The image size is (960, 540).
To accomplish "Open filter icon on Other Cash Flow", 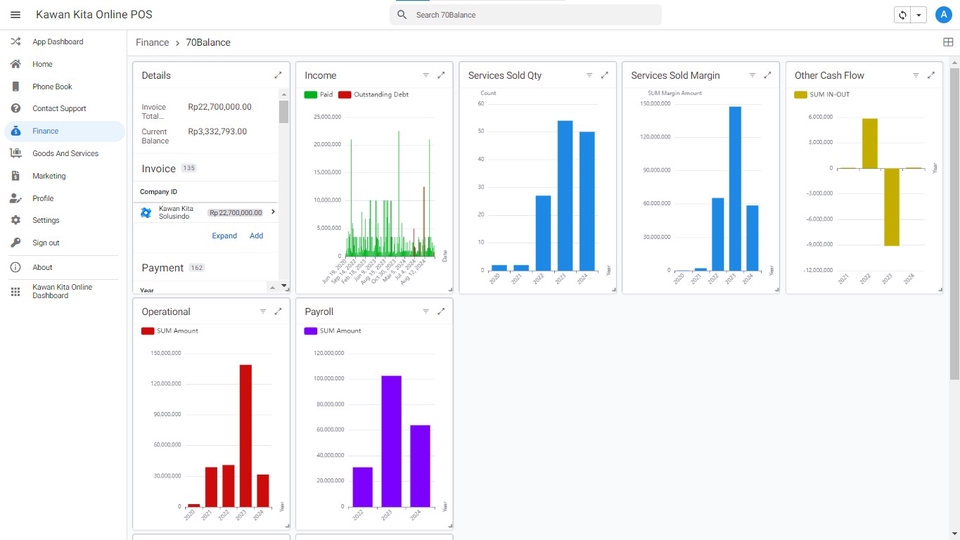I will tap(916, 75).
